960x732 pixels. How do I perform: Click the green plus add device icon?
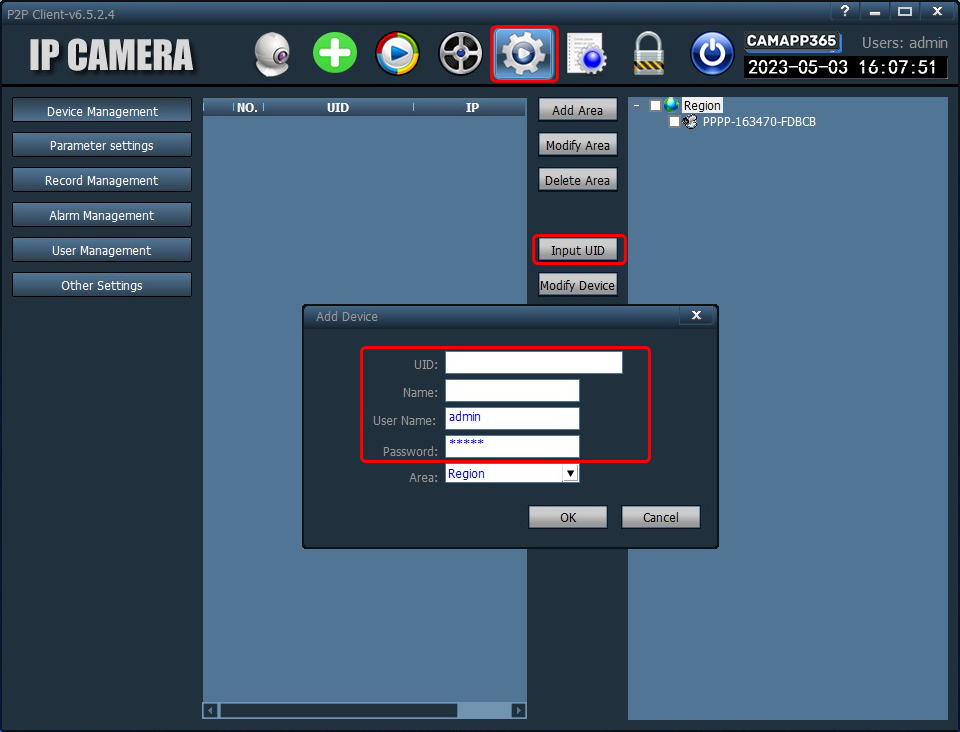(x=335, y=53)
